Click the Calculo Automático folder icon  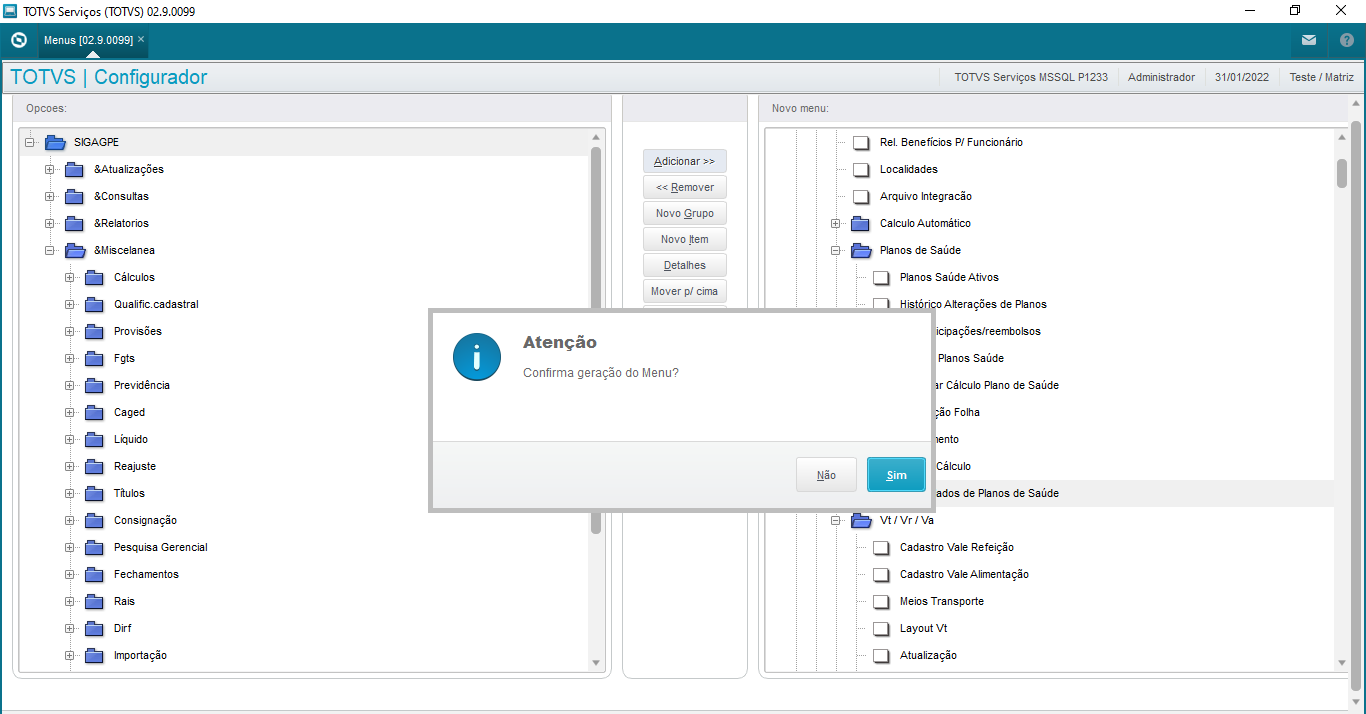click(x=861, y=223)
